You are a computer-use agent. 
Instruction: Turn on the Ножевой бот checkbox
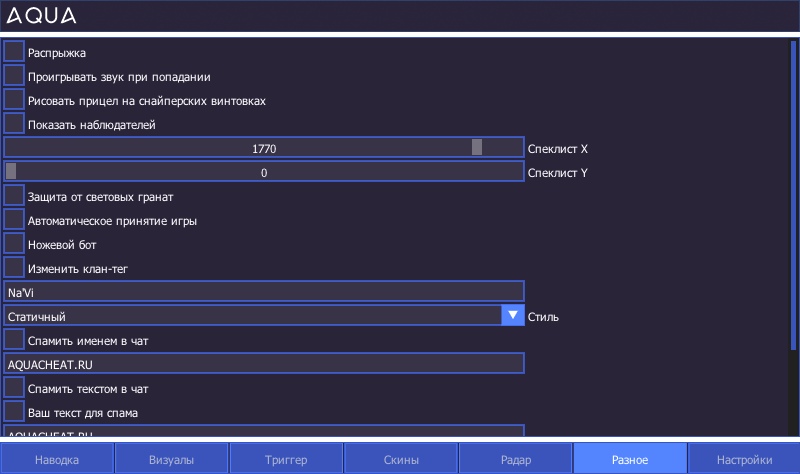point(14,244)
